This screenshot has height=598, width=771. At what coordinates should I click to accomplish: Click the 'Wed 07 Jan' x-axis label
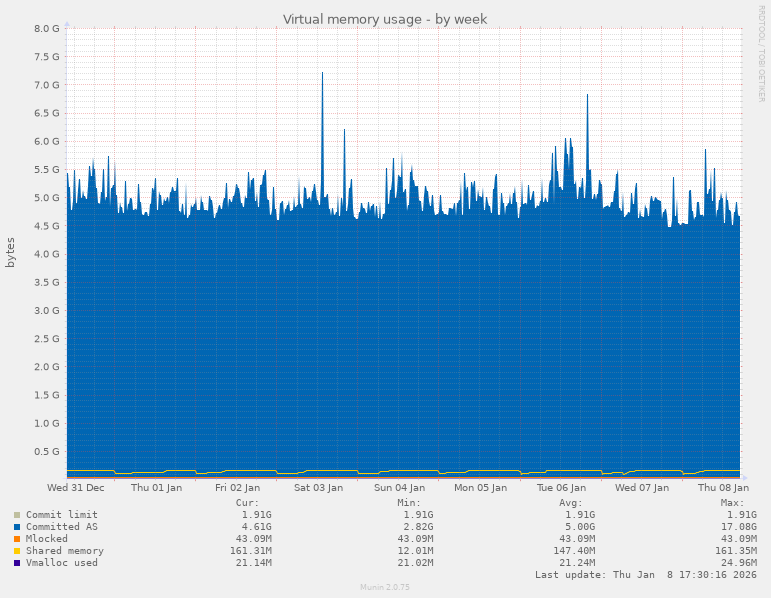pos(642,487)
